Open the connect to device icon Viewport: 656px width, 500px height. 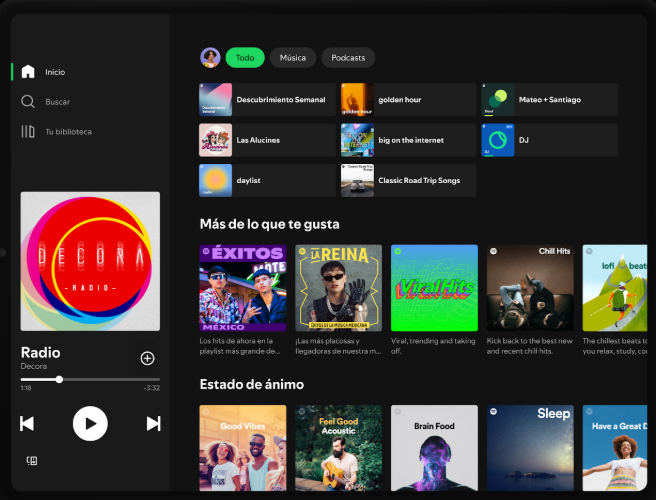(31, 461)
